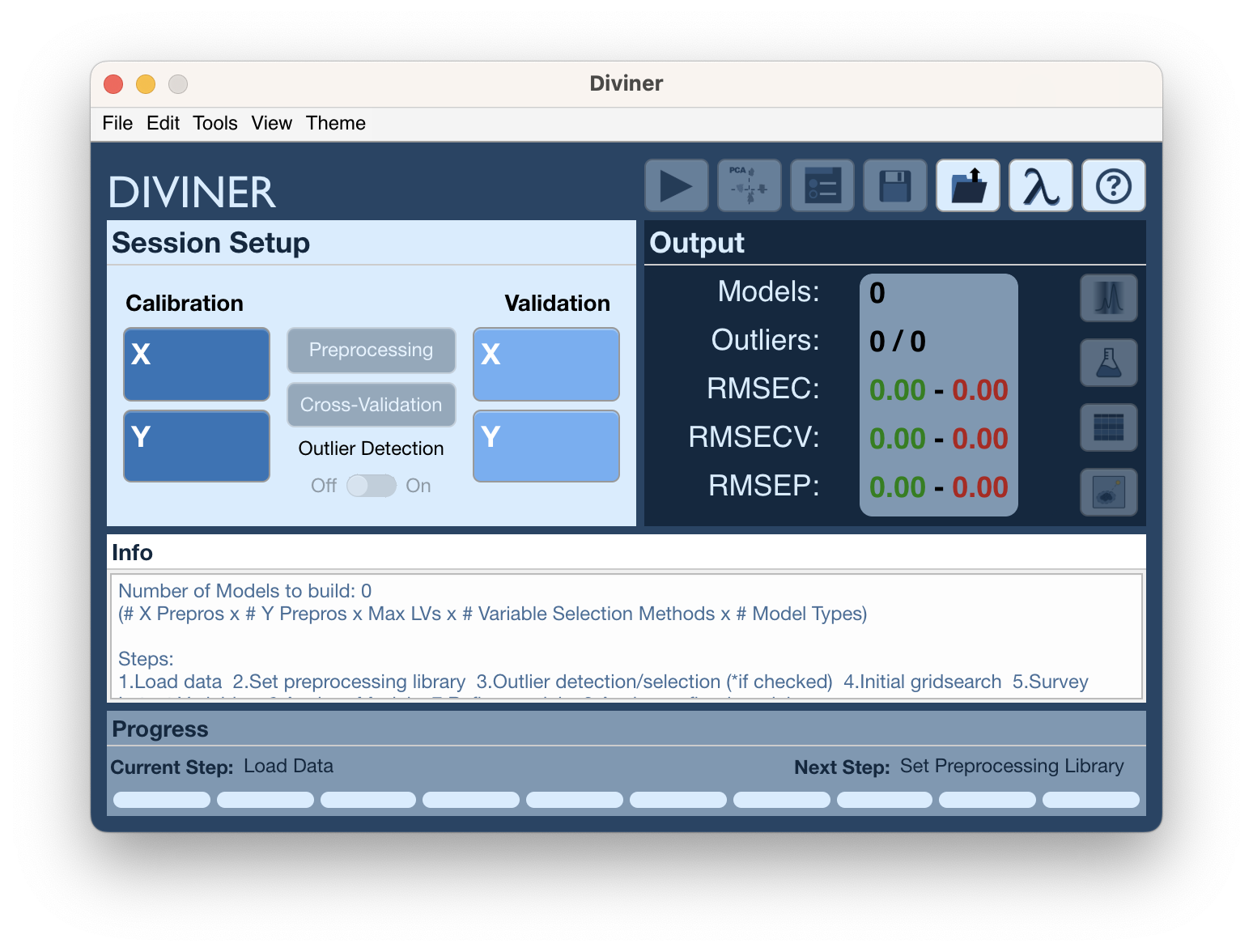Viewport: 1253px width, 952px height.
Task: Click 'Number of Models to build: 0' text
Action: point(245,591)
